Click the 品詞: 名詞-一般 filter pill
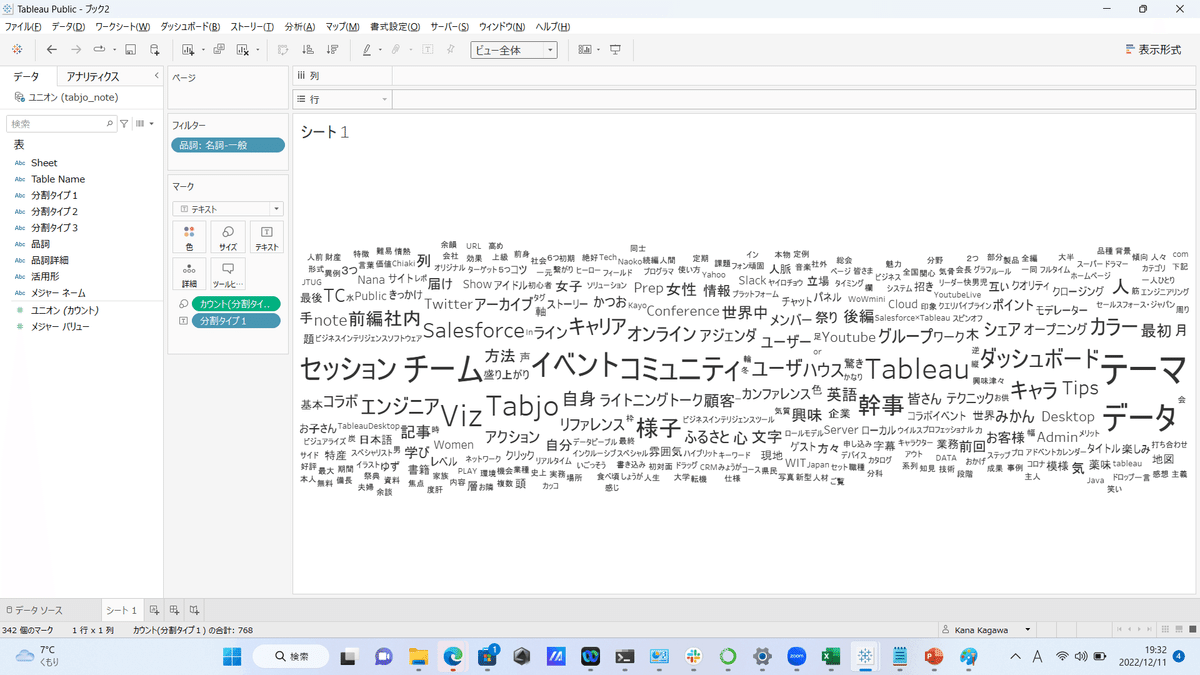The width and height of the screenshot is (1200, 675). [228, 145]
